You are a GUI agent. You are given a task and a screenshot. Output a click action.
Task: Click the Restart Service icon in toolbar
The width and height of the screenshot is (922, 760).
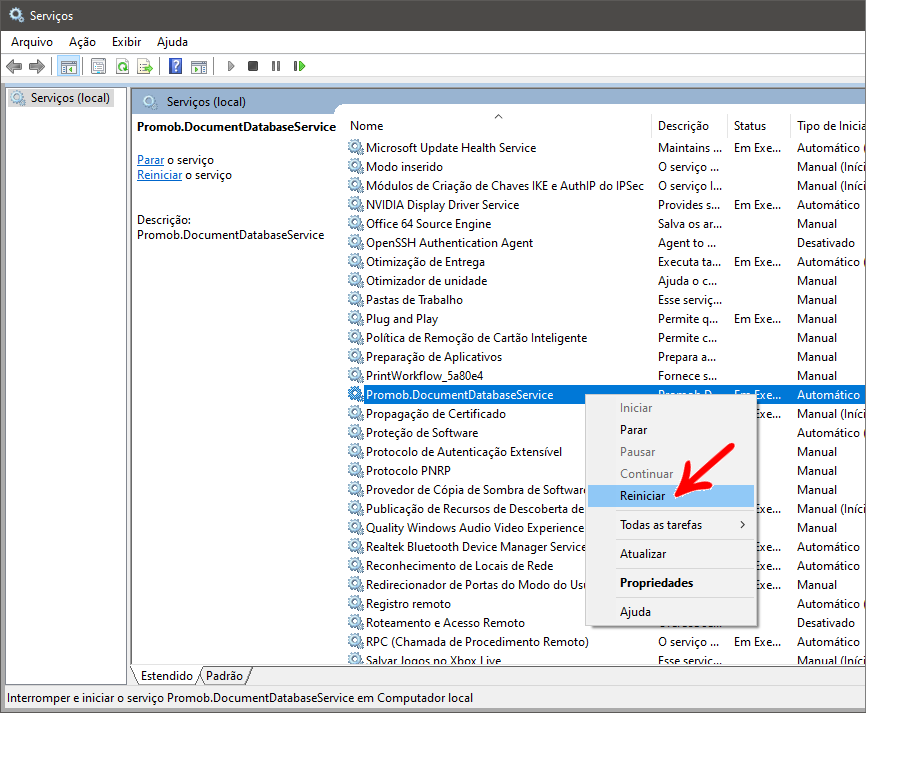point(299,66)
